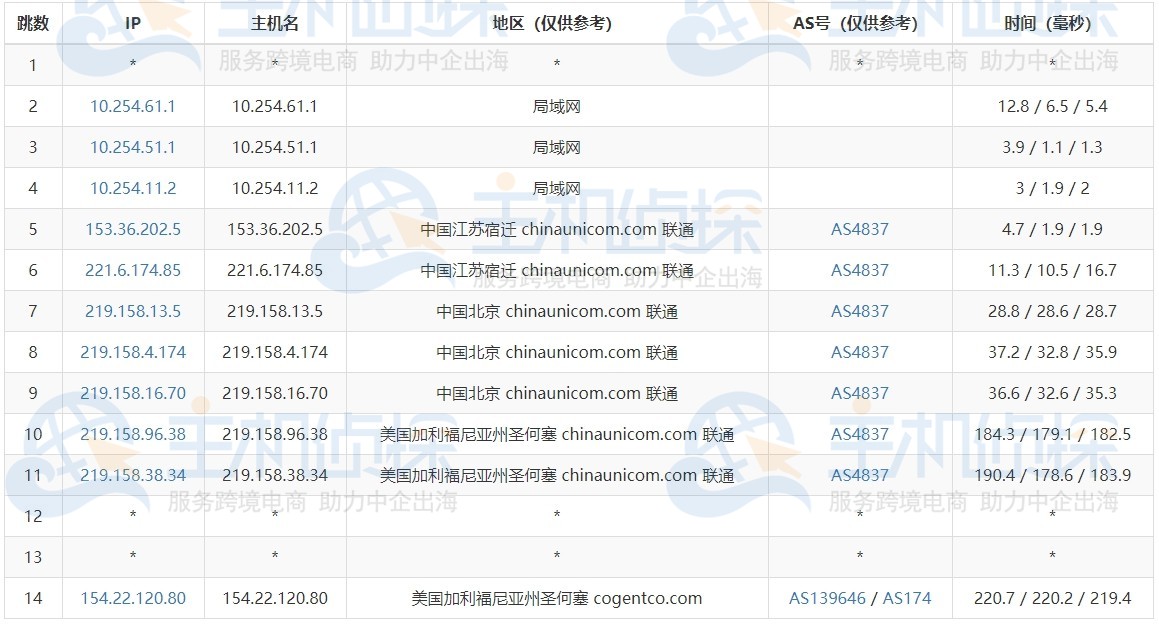
Task: Click AS4837 link in hop 8 row
Action: pyautogui.click(x=860, y=353)
